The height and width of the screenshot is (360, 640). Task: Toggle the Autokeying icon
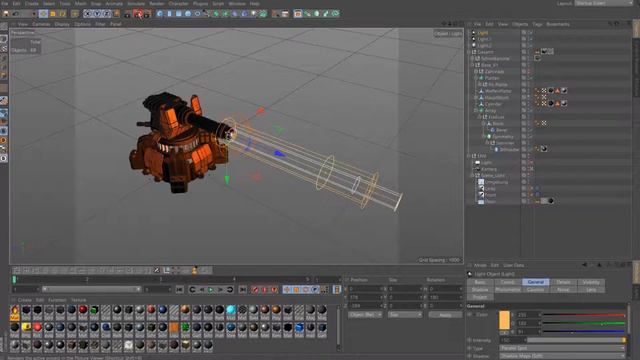coord(264,290)
